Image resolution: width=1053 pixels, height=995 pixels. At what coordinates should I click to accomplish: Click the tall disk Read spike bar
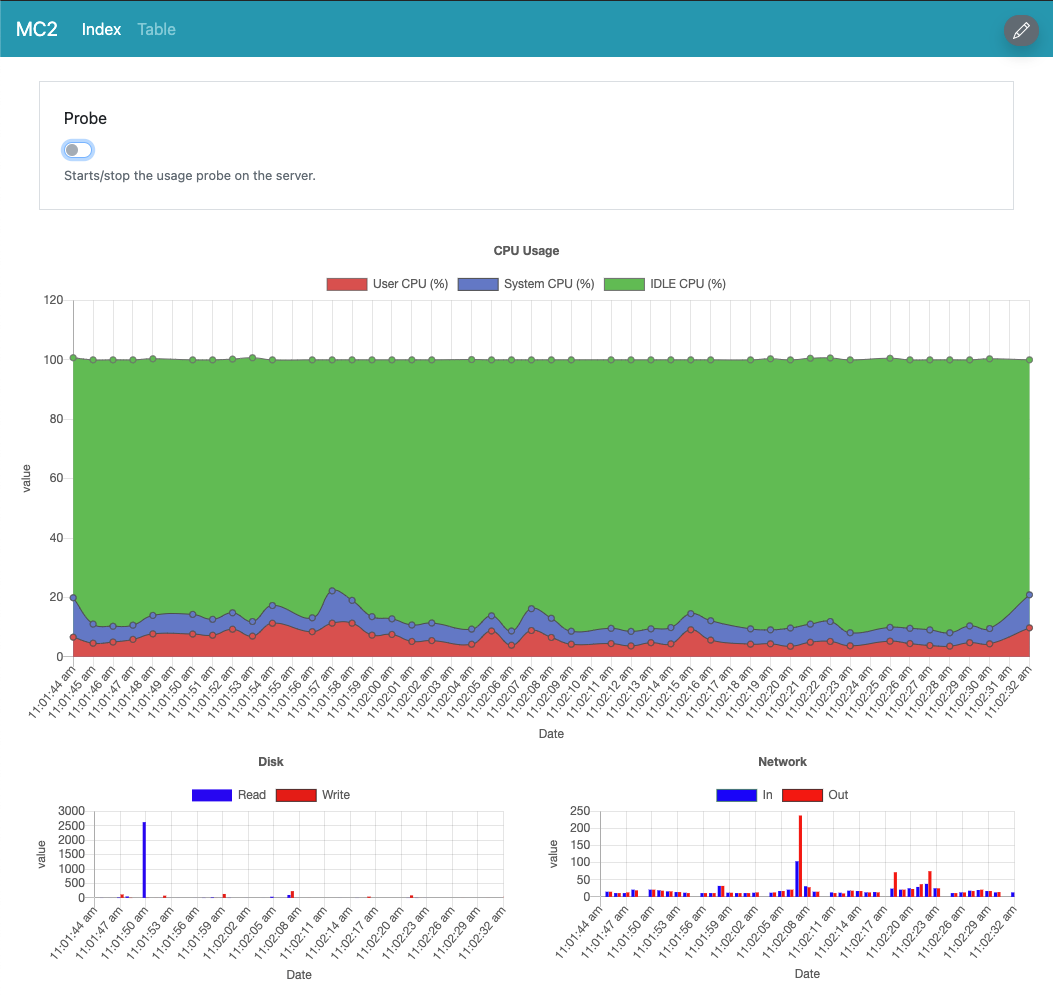tap(143, 860)
